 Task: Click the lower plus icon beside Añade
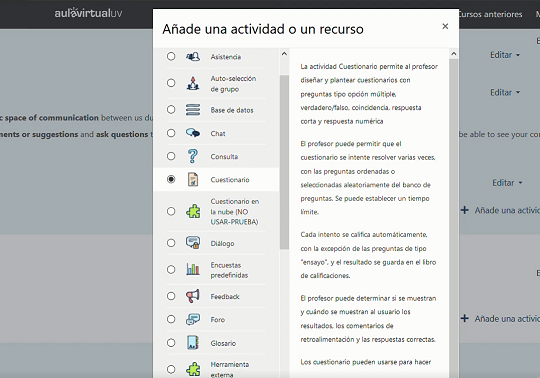[x=465, y=318]
